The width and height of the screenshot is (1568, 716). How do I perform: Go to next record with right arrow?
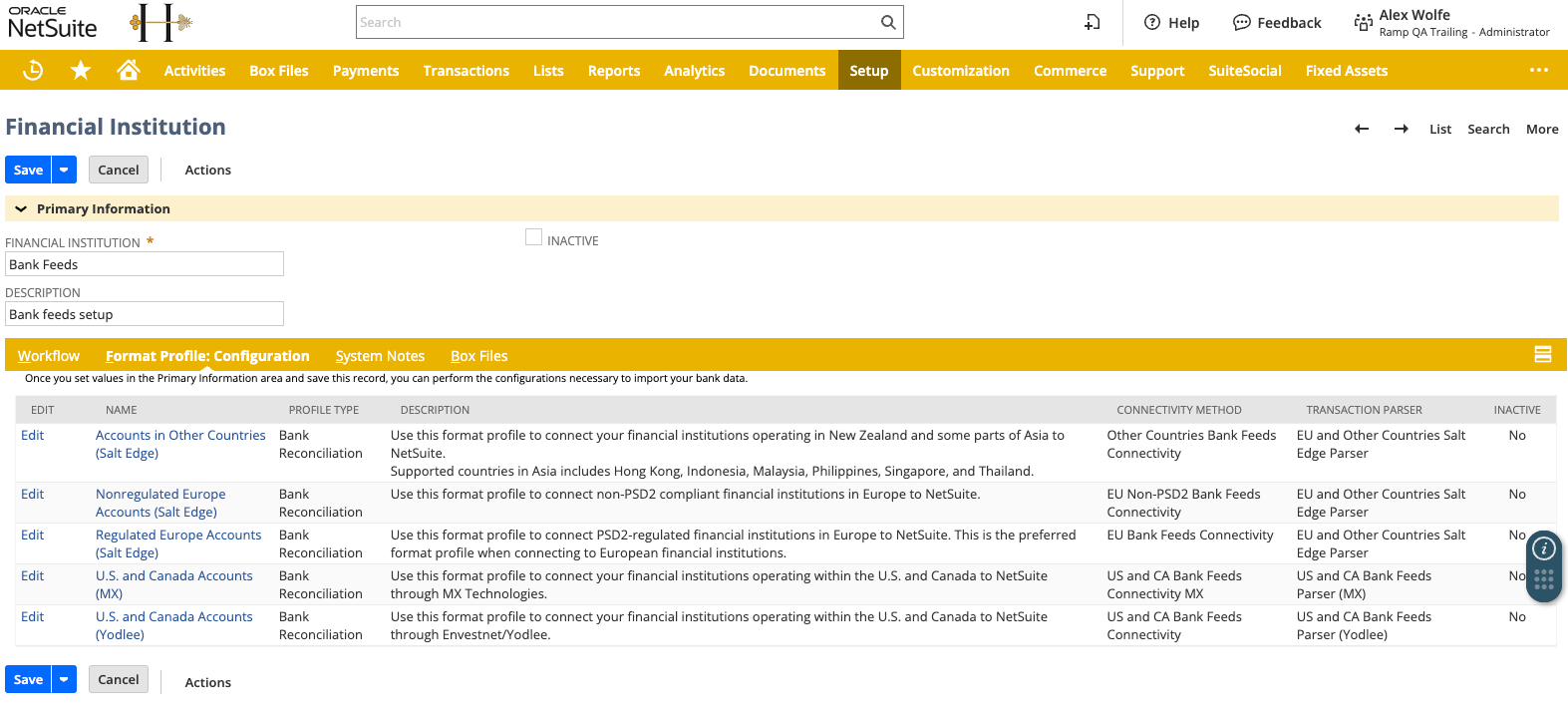point(1402,129)
